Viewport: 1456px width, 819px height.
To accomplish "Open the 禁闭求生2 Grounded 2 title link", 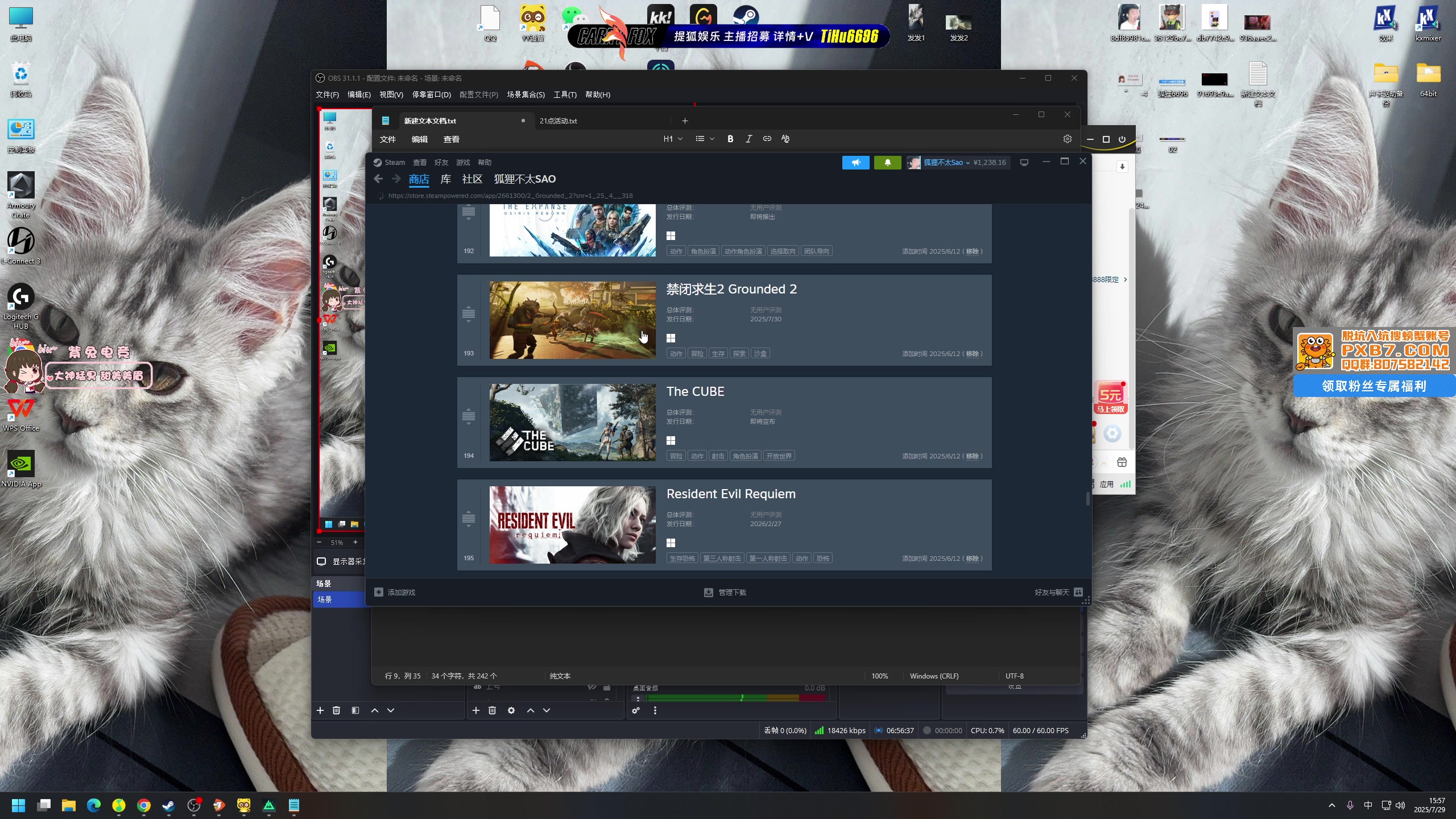I will point(731,289).
